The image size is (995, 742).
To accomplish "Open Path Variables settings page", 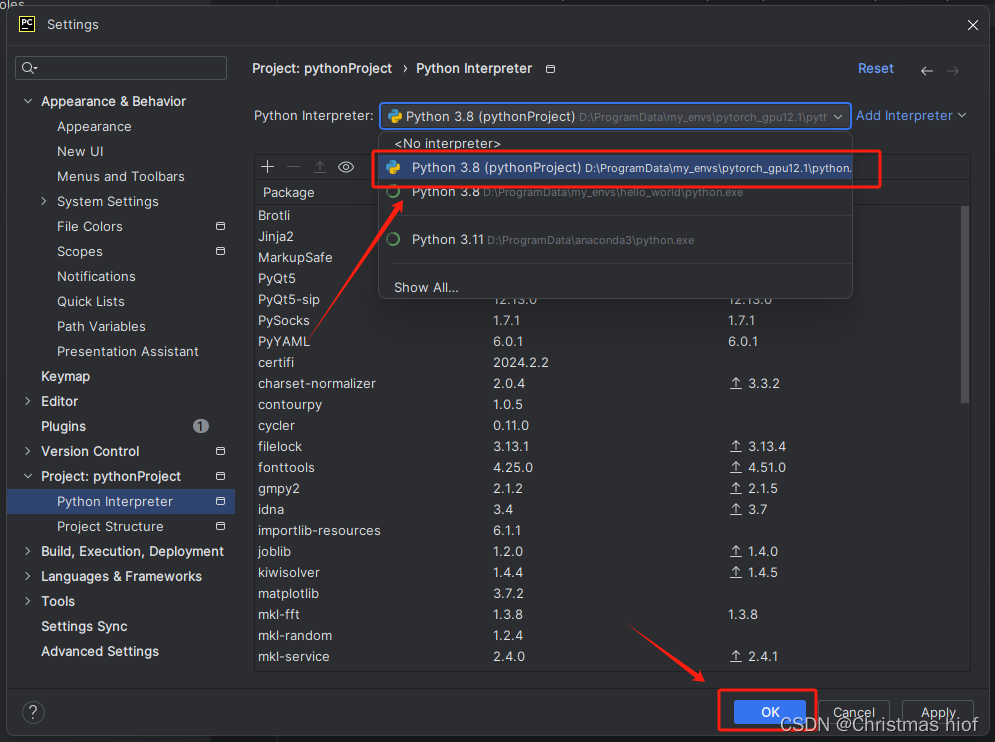I will click(101, 326).
